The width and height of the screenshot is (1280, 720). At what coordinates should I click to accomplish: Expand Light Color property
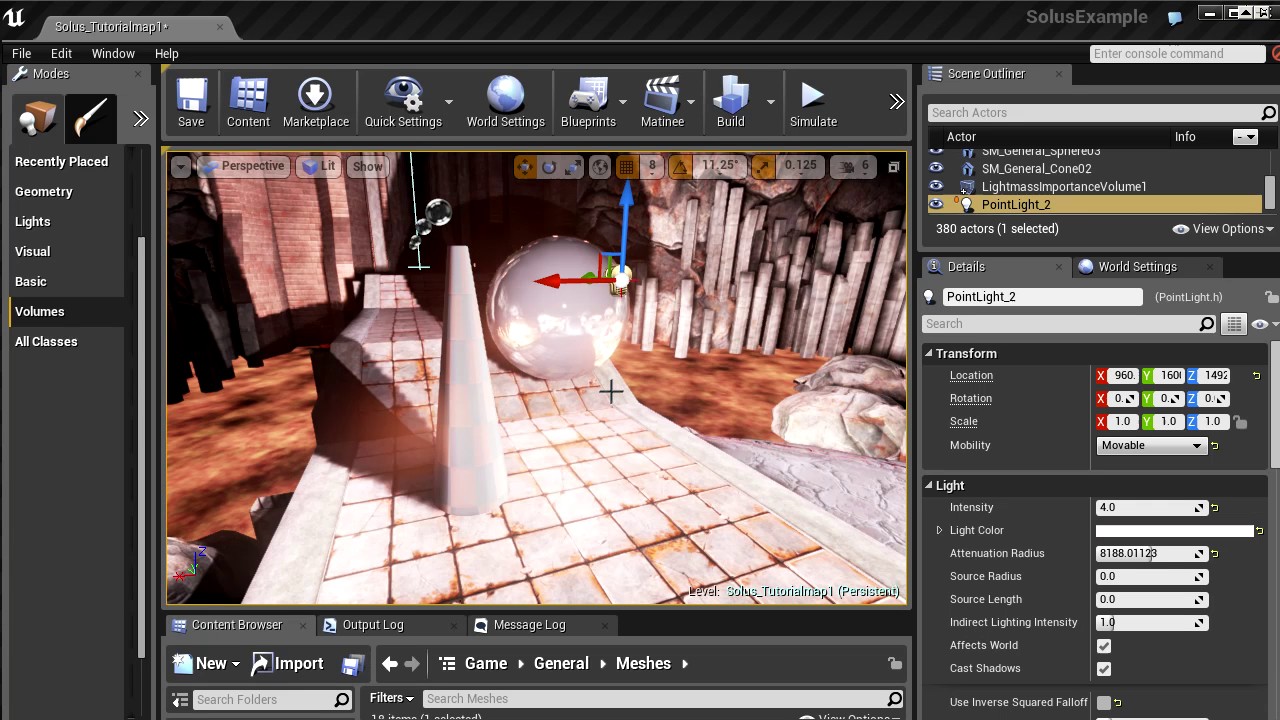(x=939, y=530)
